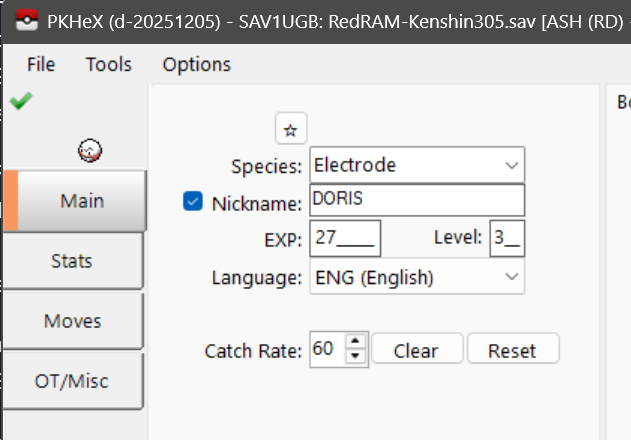Increase Catch Rate with the up arrow
The height and width of the screenshot is (440, 631).
tap(354, 343)
